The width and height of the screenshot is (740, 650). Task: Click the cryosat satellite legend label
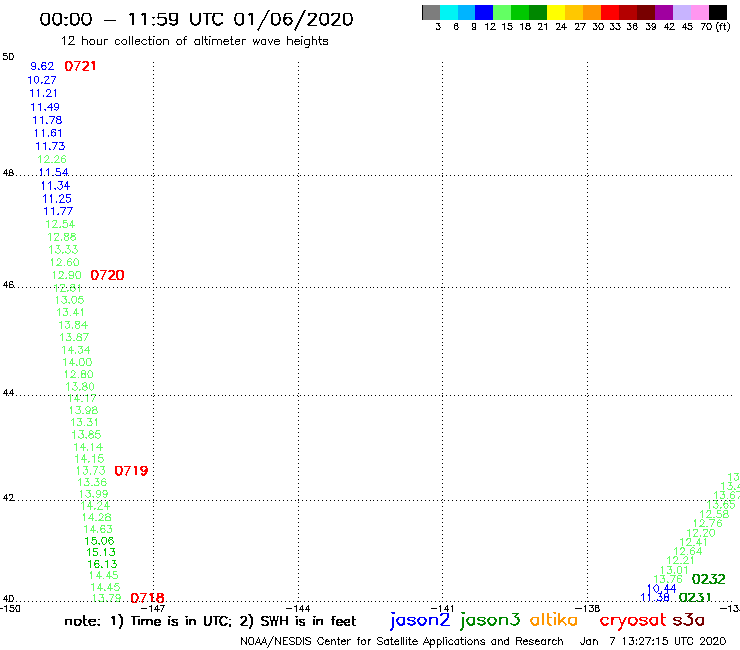click(x=632, y=621)
